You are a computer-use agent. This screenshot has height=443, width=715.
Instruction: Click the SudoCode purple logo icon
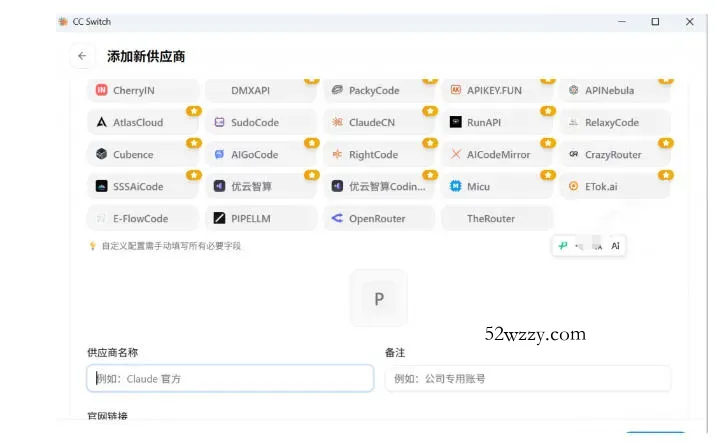219,122
